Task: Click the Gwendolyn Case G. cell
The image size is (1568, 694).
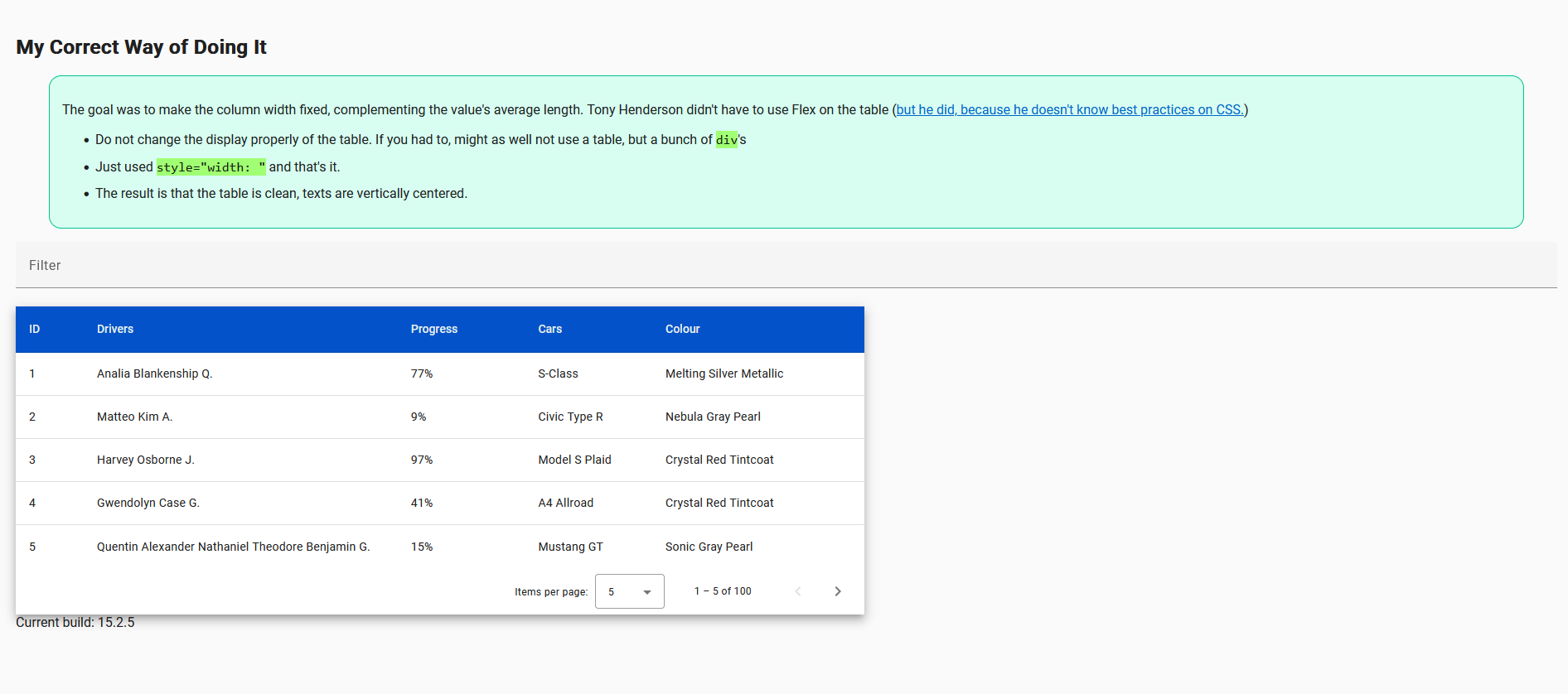Action: (148, 504)
